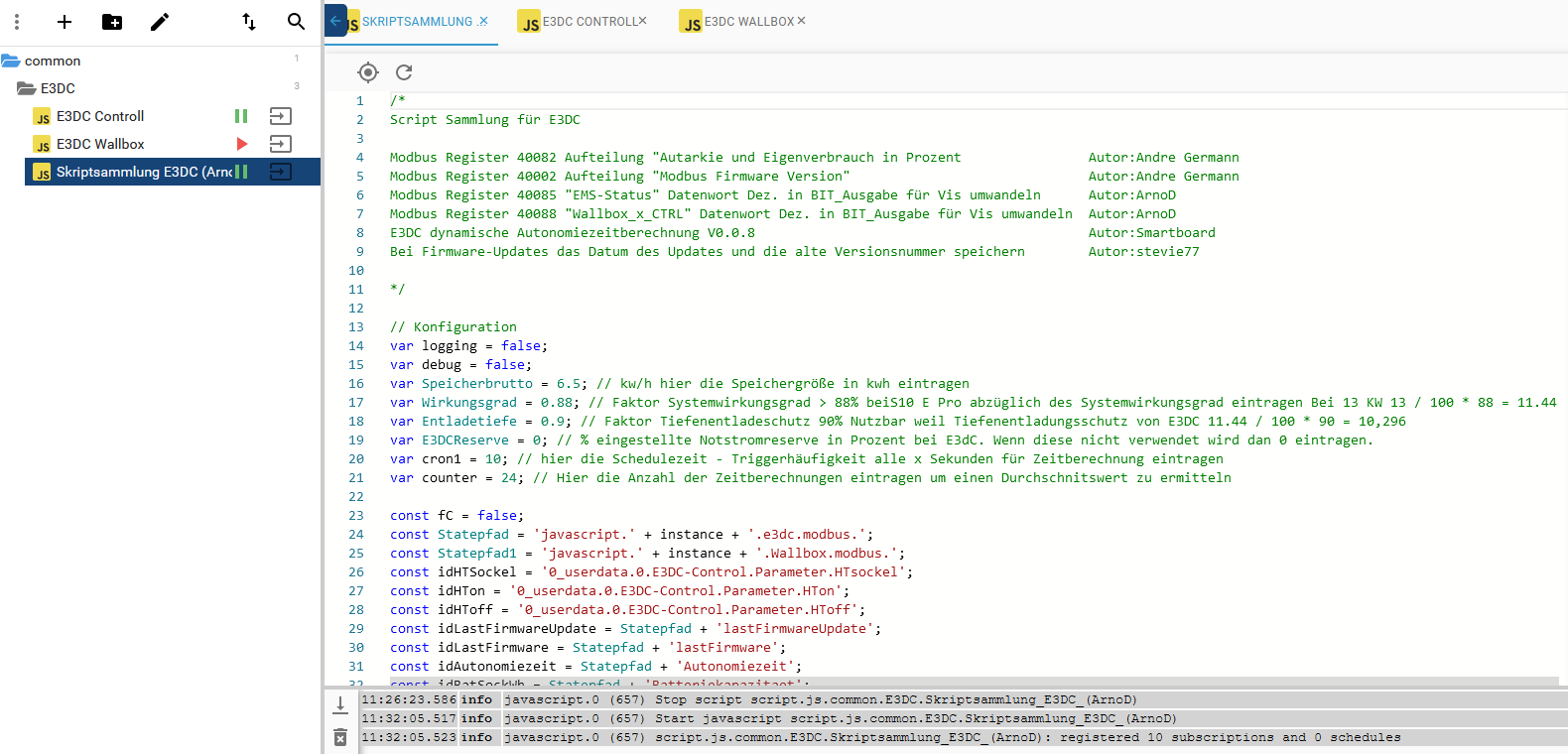Click 'Script Sammlung für E3DC' comment
This screenshot has height=754, width=1568.
[x=484, y=119]
